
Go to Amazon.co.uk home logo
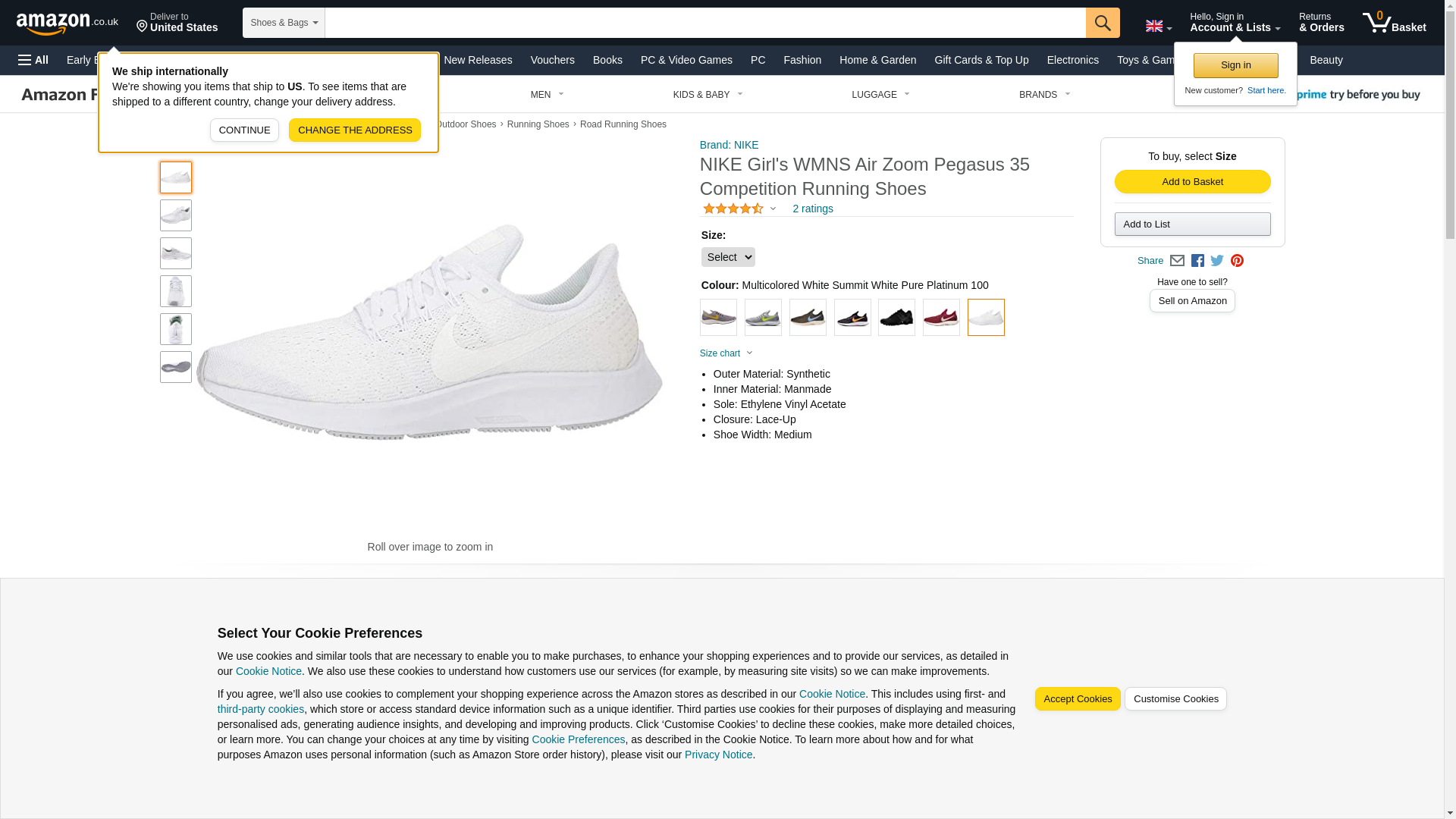pos(67,24)
